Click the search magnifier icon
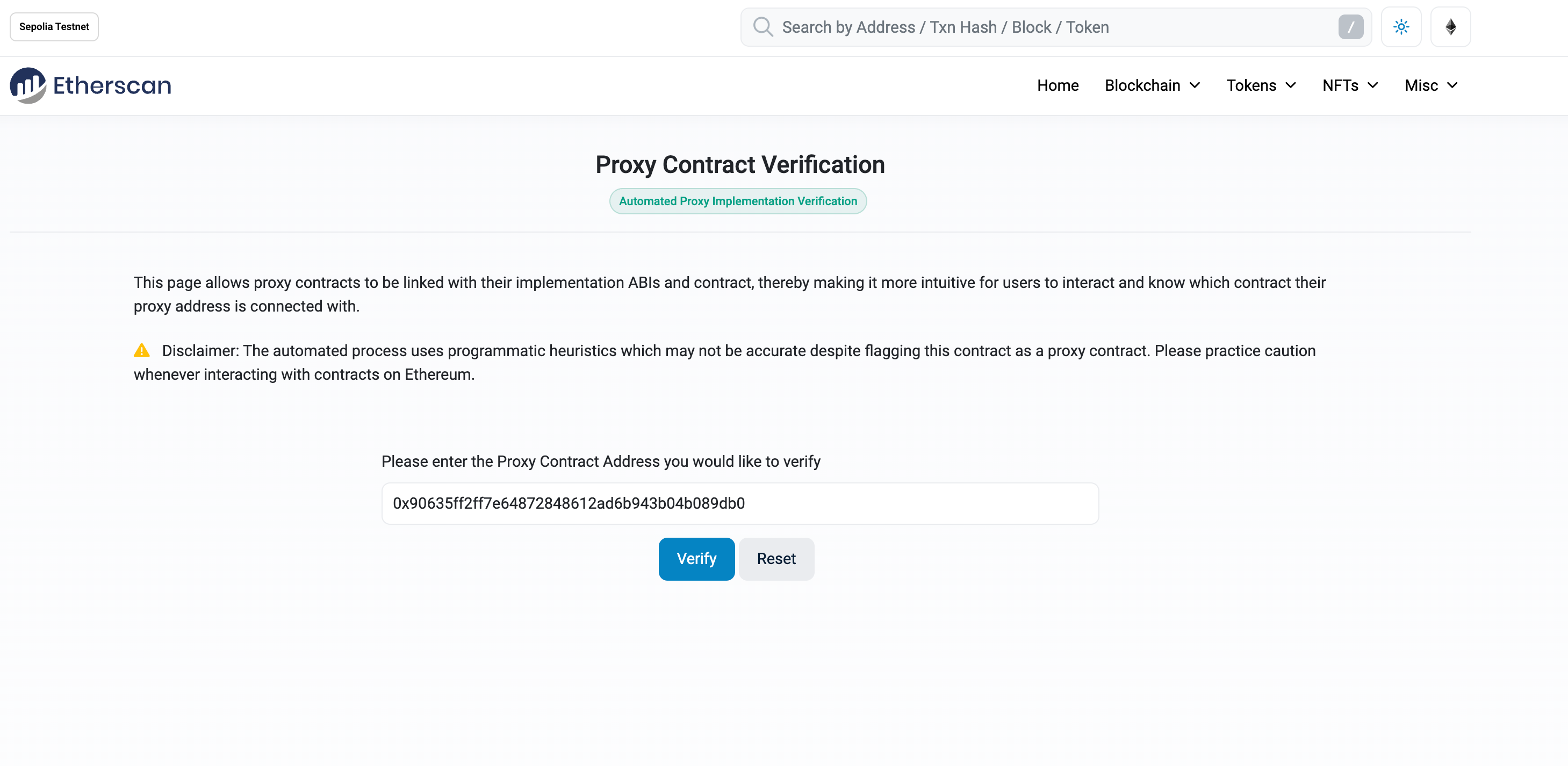 coord(763,27)
